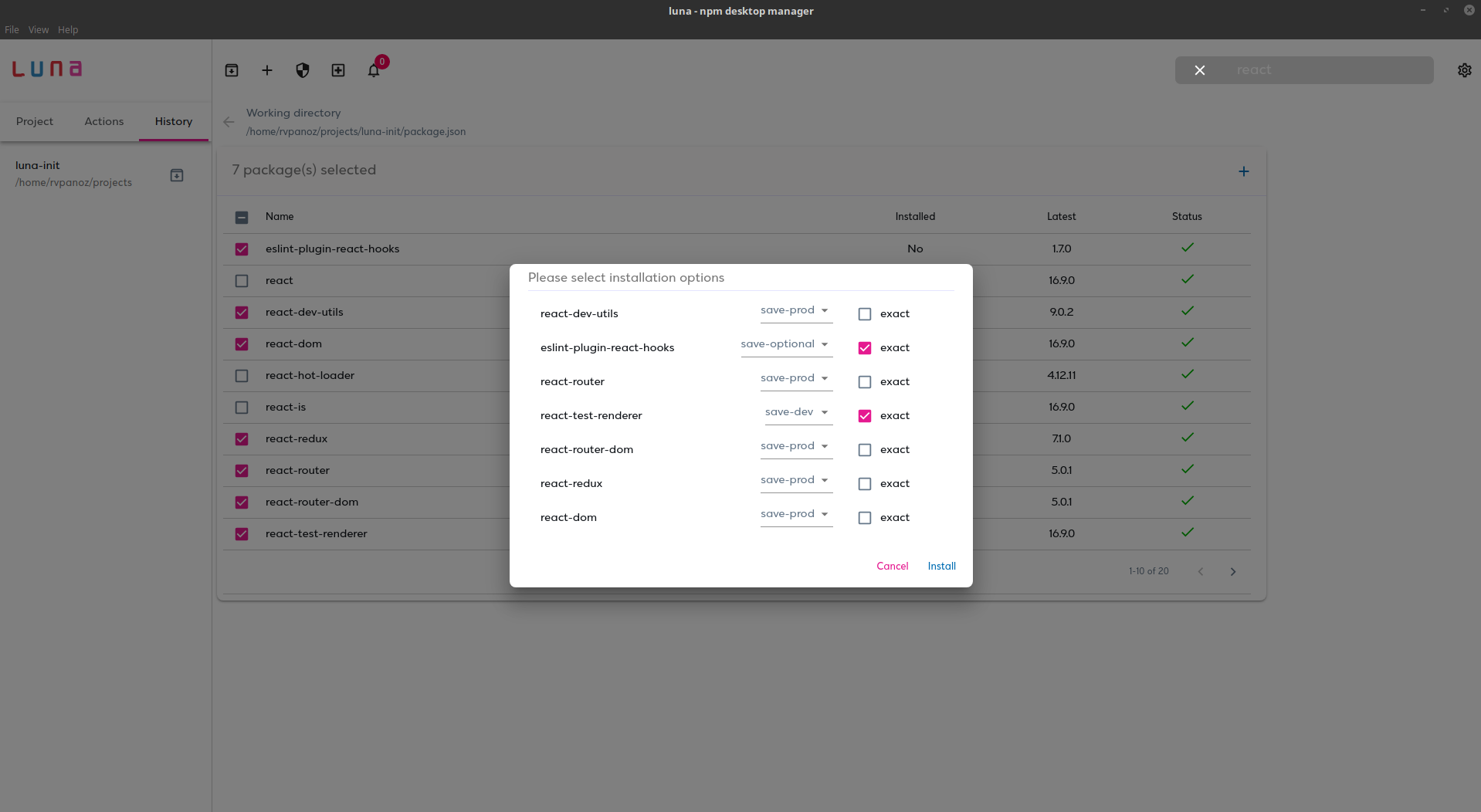Click status checkmark for react-test-renderer row
Viewport: 1481px width, 812px height.
pos(1188,533)
